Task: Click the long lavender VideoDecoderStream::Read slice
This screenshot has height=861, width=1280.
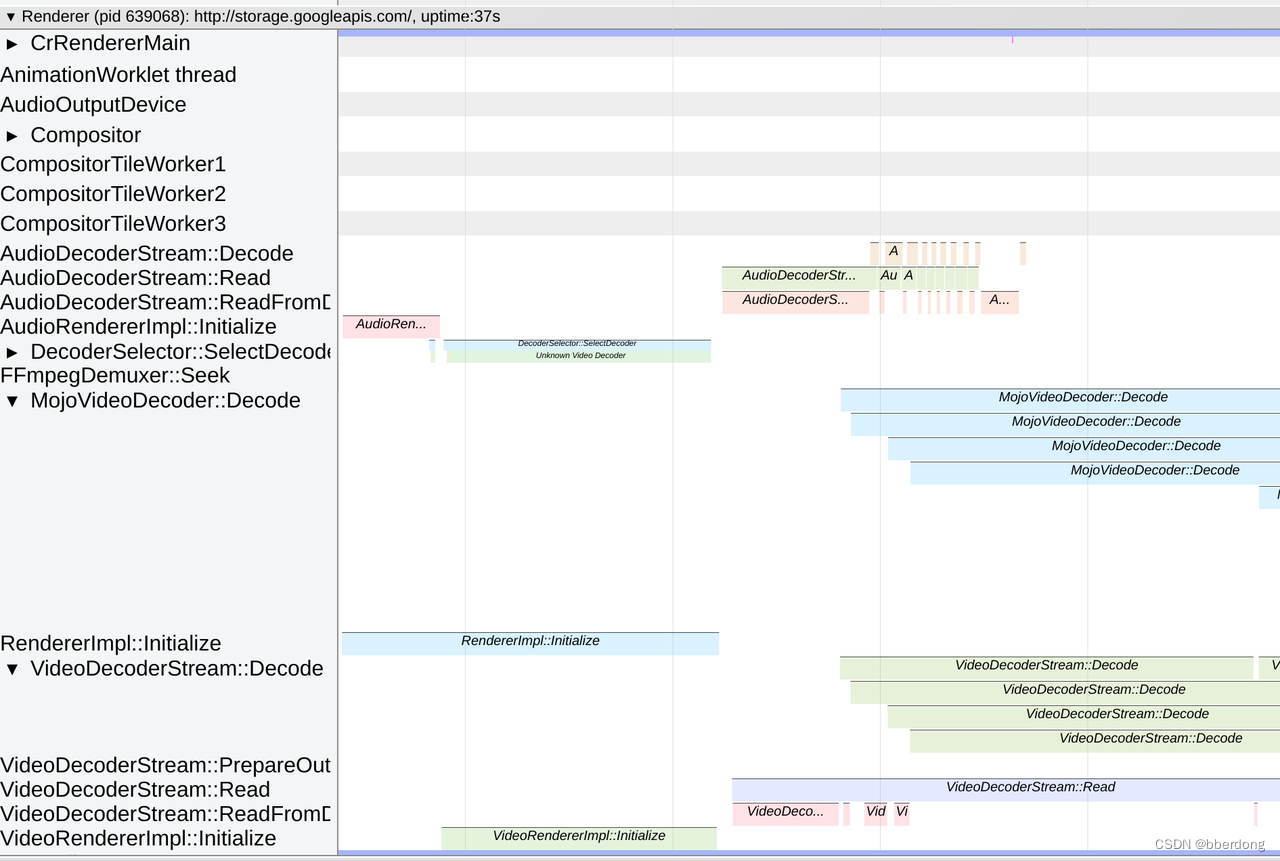Action: click(x=1006, y=790)
